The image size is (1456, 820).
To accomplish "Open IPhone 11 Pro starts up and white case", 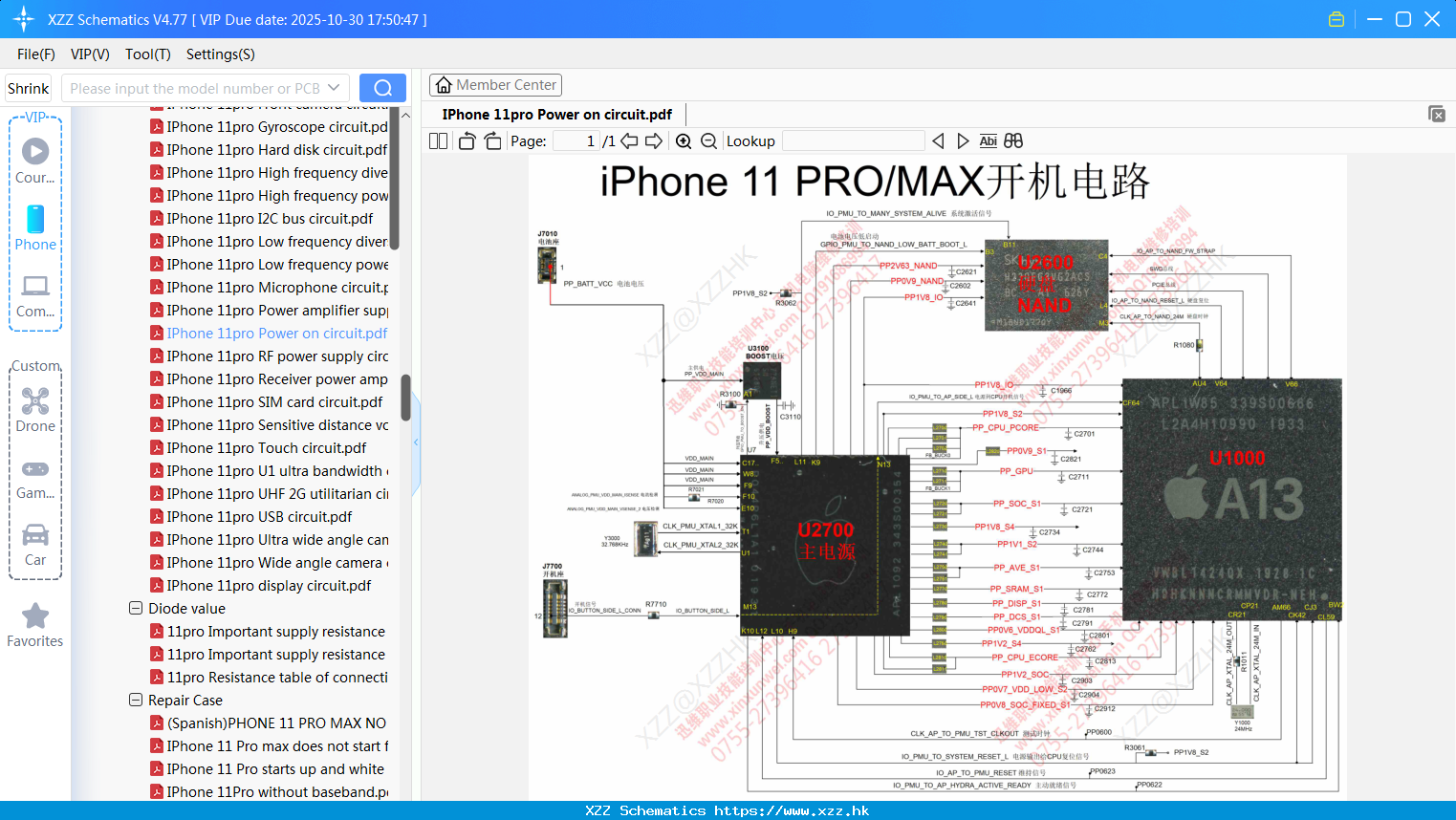I will coord(267,768).
